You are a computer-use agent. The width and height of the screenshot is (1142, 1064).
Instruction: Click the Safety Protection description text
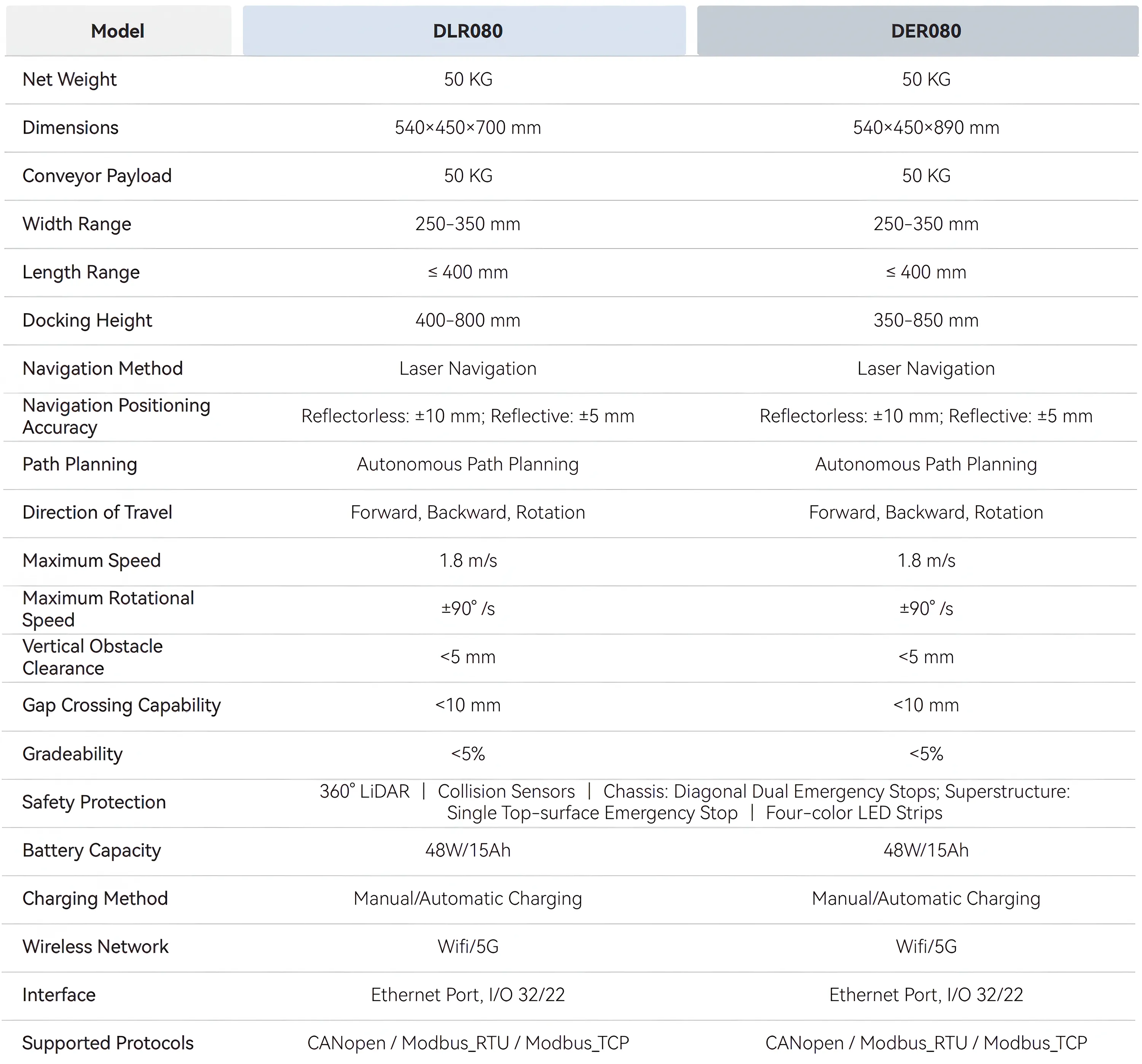[694, 802]
